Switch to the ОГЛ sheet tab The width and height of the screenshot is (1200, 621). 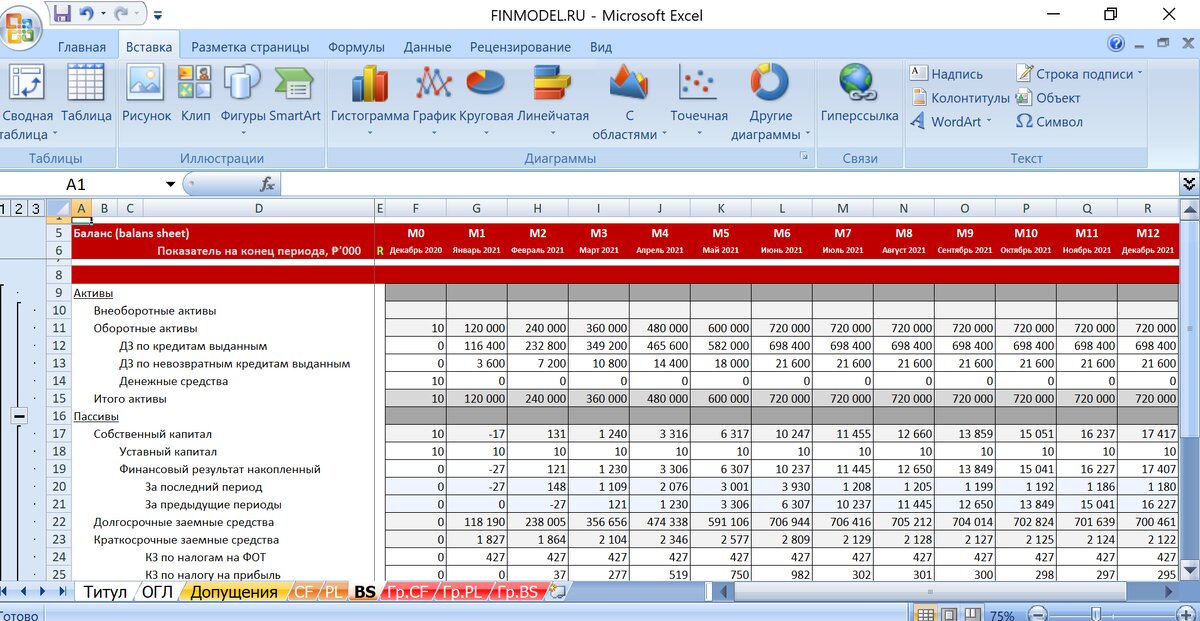point(157,592)
